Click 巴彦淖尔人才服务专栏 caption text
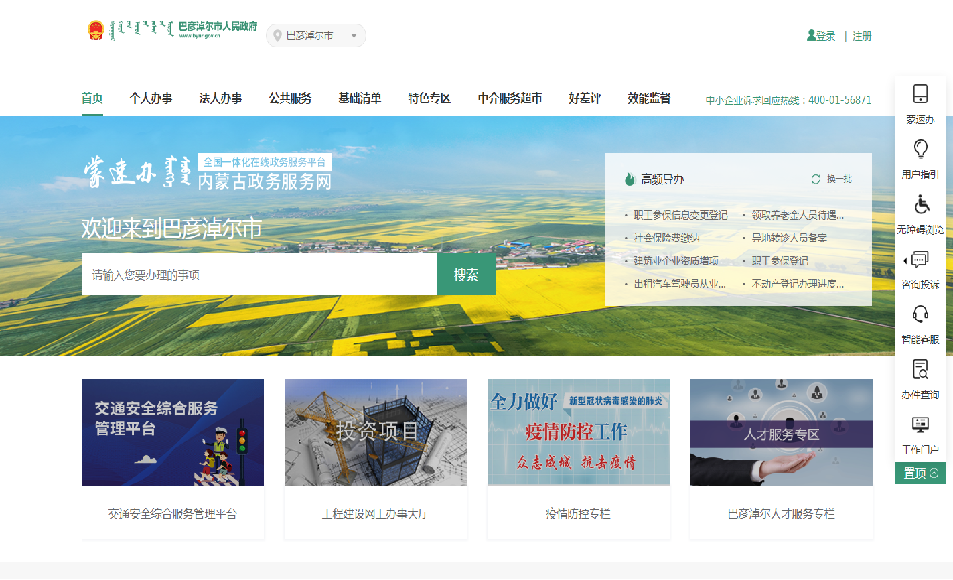This screenshot has height=580, width=953. [781, 514]
